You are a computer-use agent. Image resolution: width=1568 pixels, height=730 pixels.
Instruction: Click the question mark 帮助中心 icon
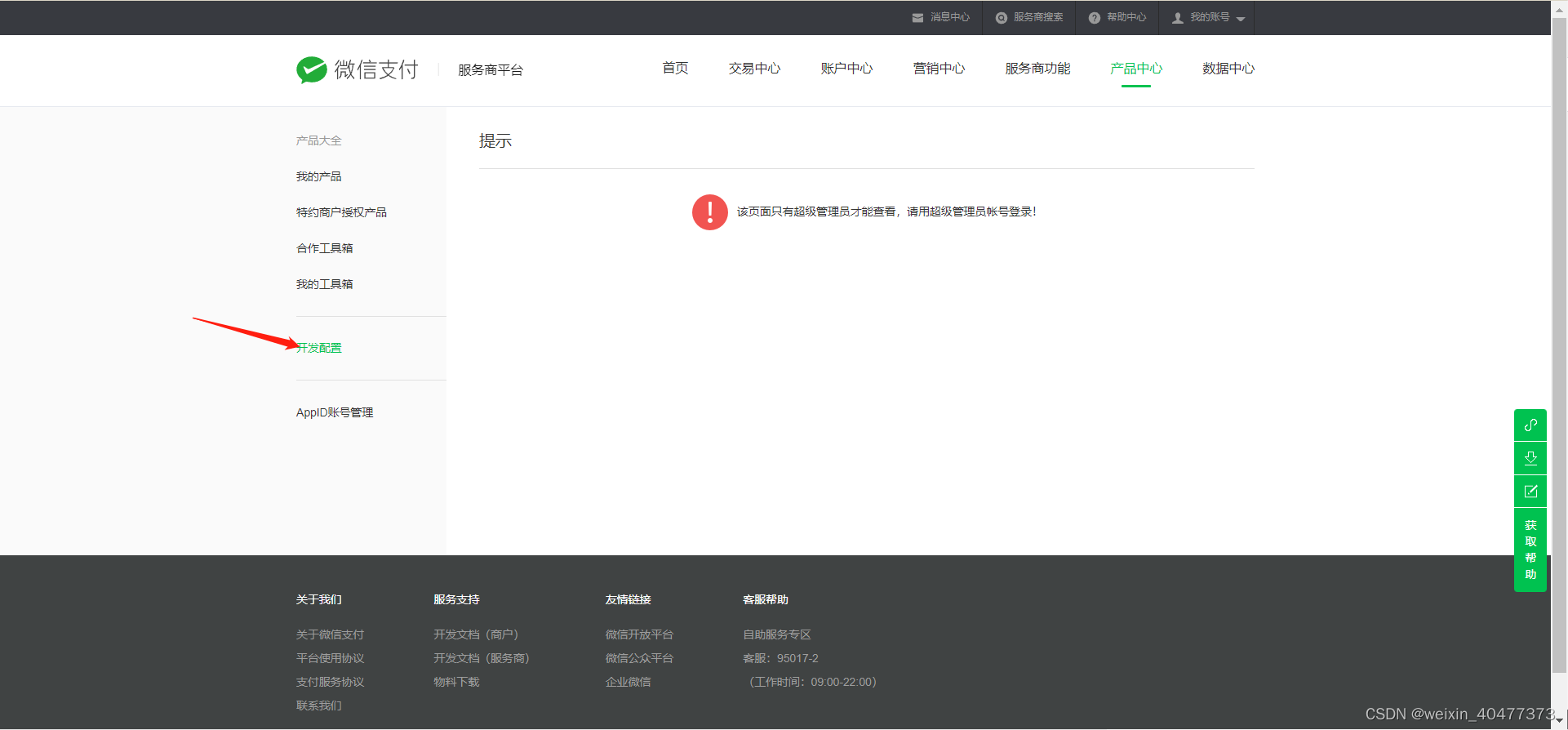coord(1095,18)
